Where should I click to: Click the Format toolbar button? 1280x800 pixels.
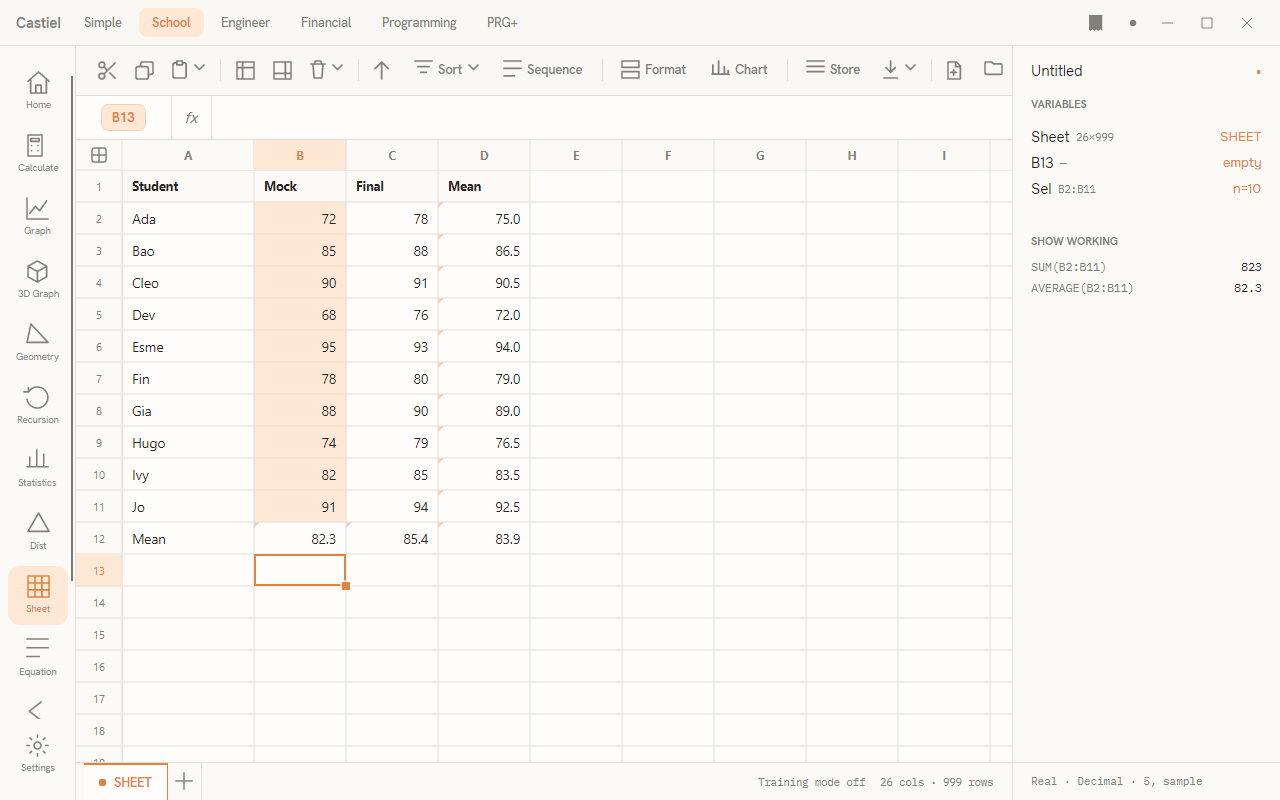653,69
